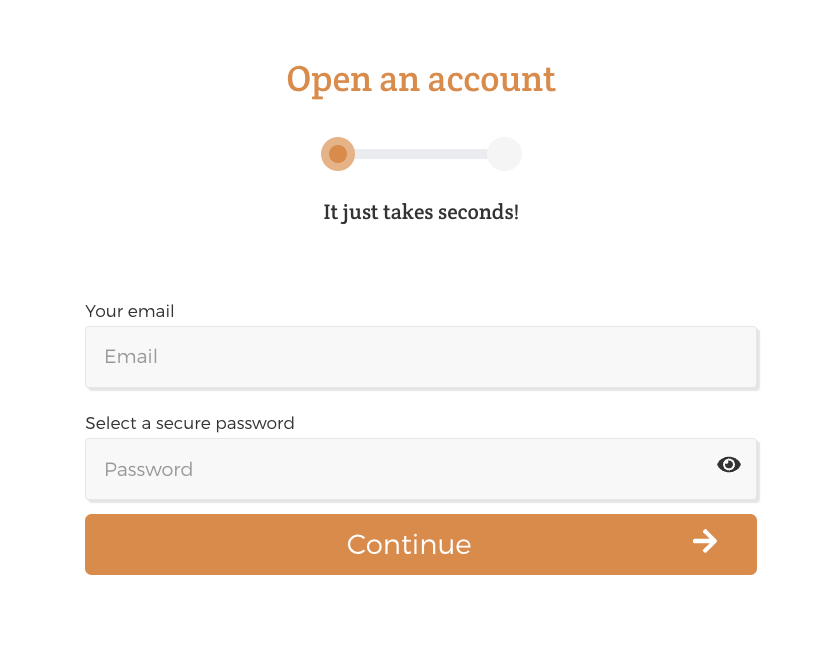Click the middle of the Password field
This screenshot has height=658, width=830.
[421, 470]
